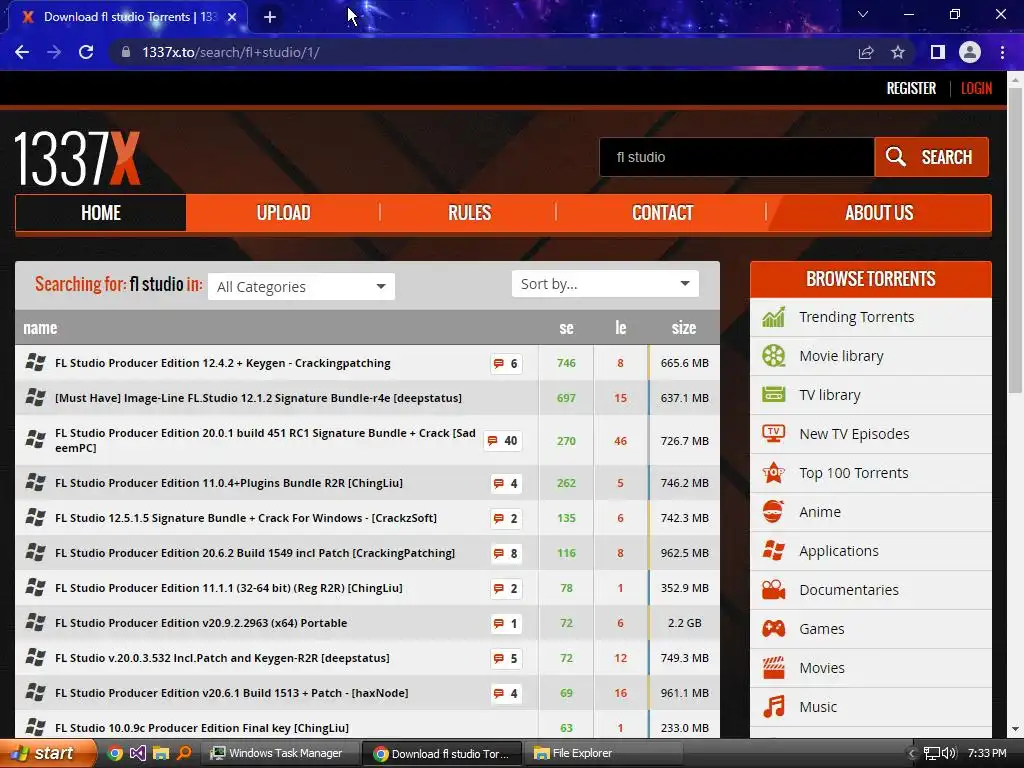This screenshot has width=1024, height=768.
Task: Open Chrome three-dot menu
Action: 1002,52
